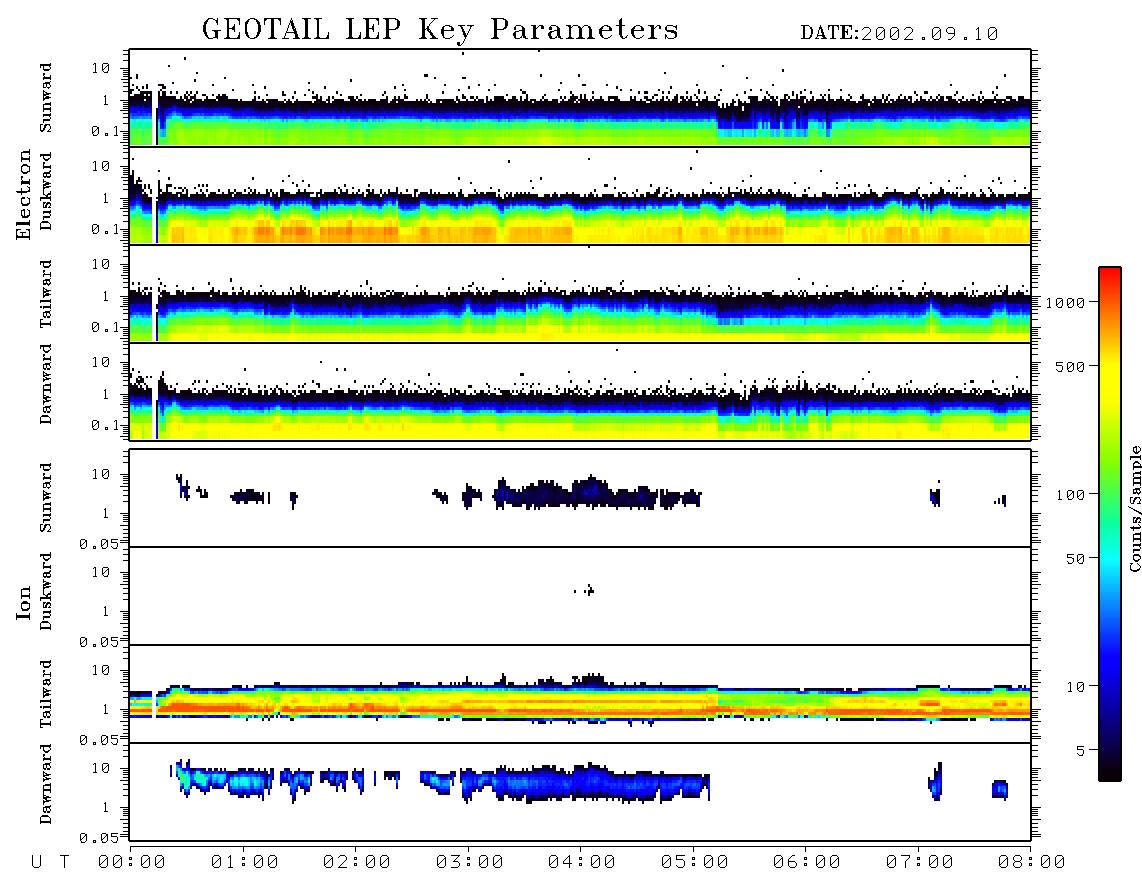Select the Electron Tailward axis label

[46, 294]
